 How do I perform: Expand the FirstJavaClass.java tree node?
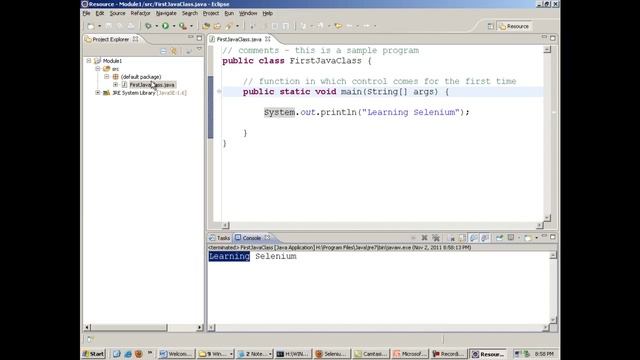(x=116, y=84)
